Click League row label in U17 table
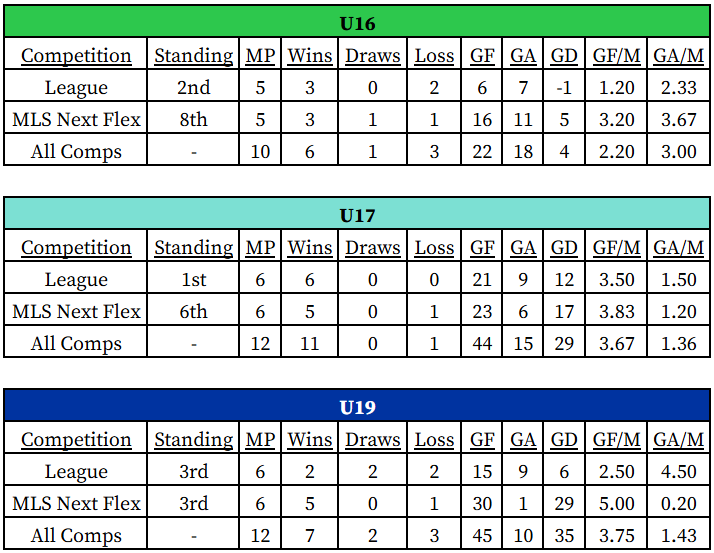The image size is (714, 553). 76,280
